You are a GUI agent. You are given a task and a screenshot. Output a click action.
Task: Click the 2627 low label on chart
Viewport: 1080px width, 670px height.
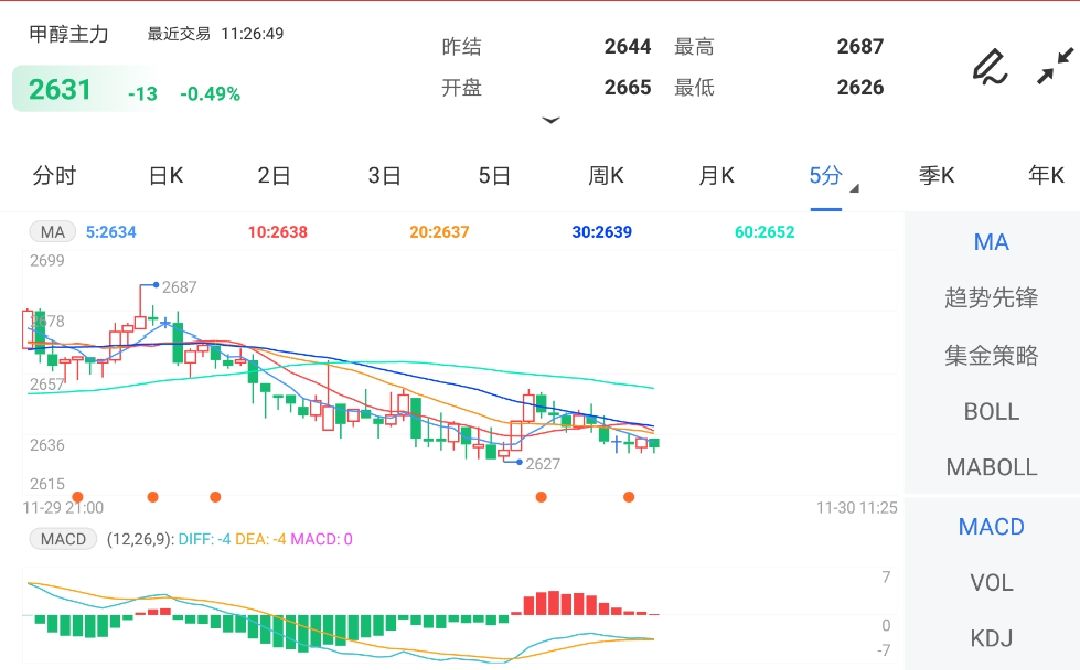point(543,463)
